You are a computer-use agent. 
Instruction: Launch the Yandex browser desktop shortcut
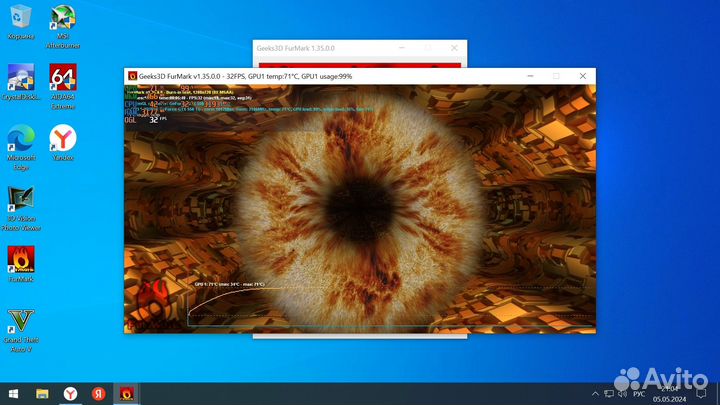coord(63,143)
